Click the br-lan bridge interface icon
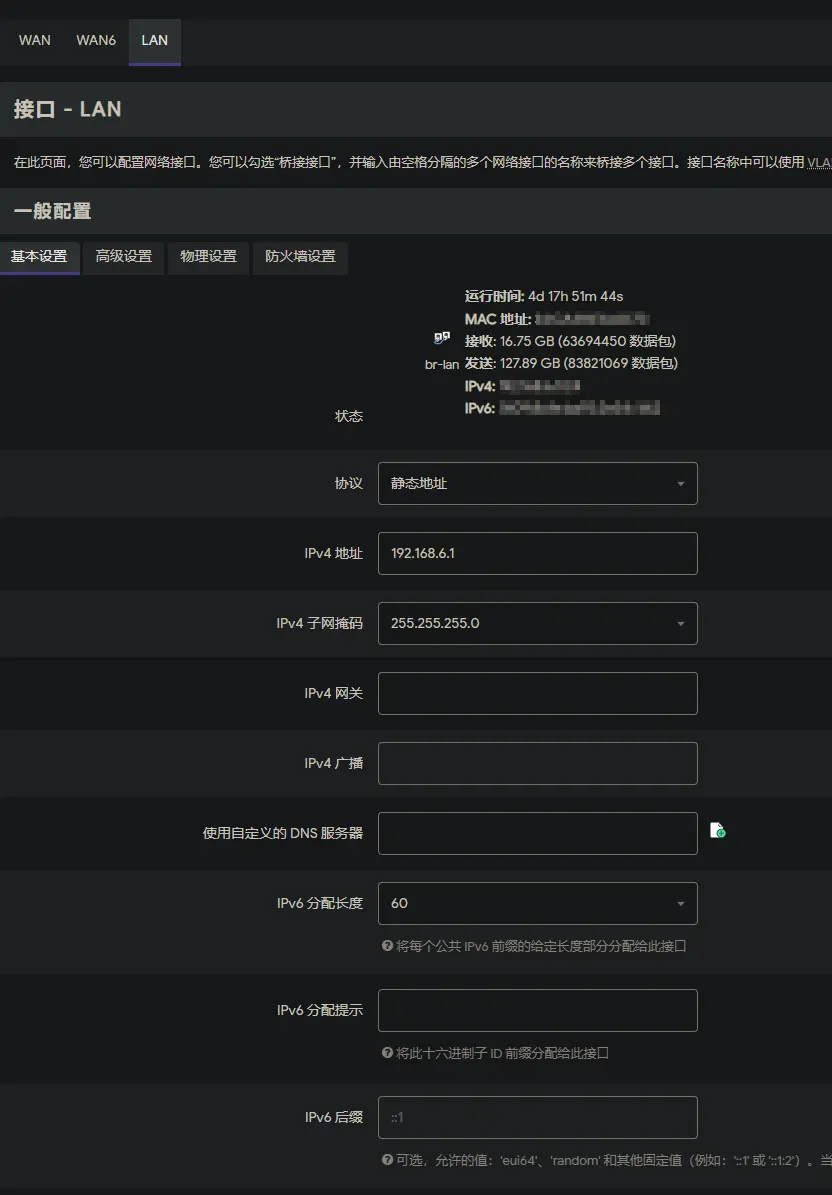This screenshot has height=1195, width=832. click(441, 339)
